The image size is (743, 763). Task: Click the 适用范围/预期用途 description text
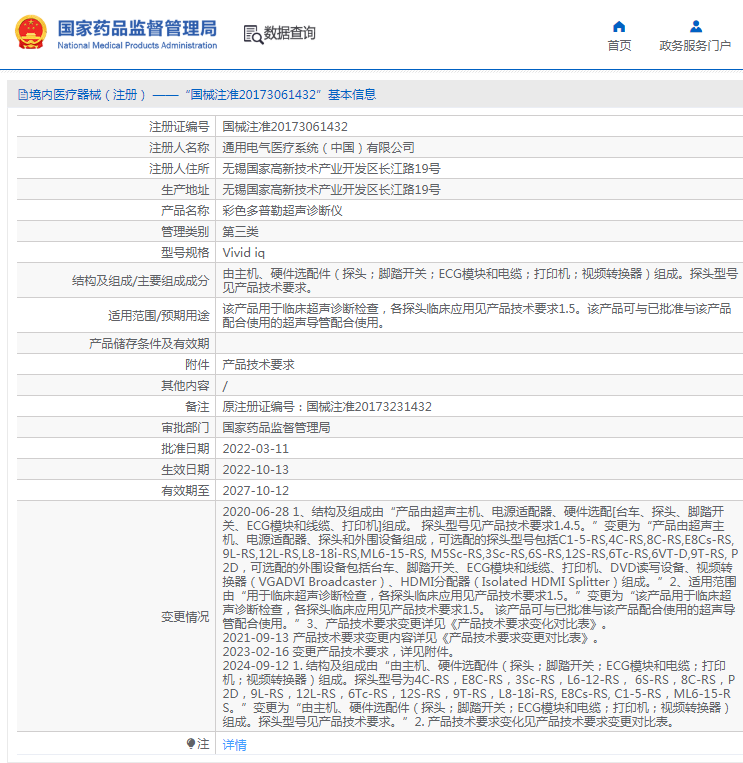tap(477, 315)
